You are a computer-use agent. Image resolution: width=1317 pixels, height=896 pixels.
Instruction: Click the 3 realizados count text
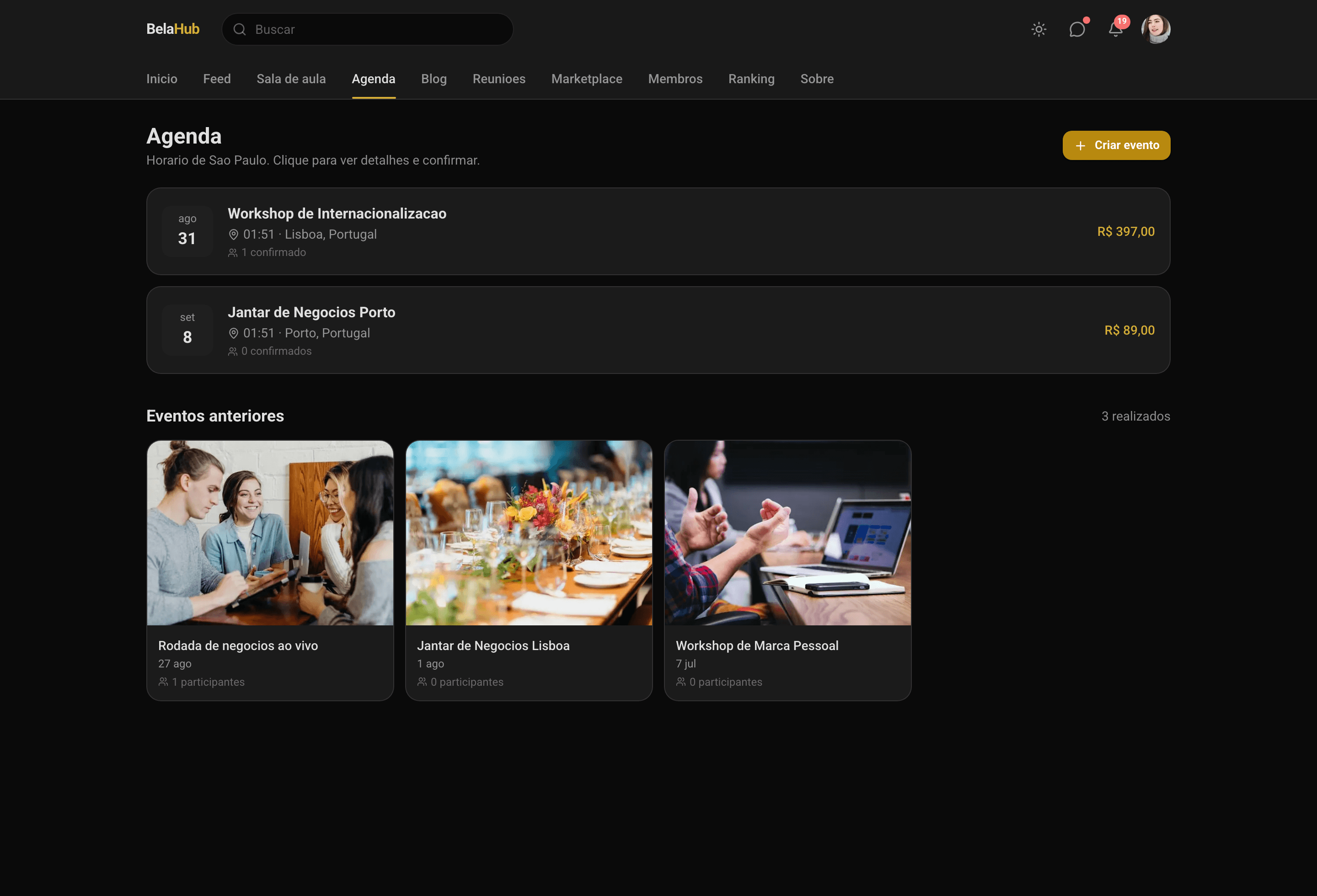(1135, 416)
